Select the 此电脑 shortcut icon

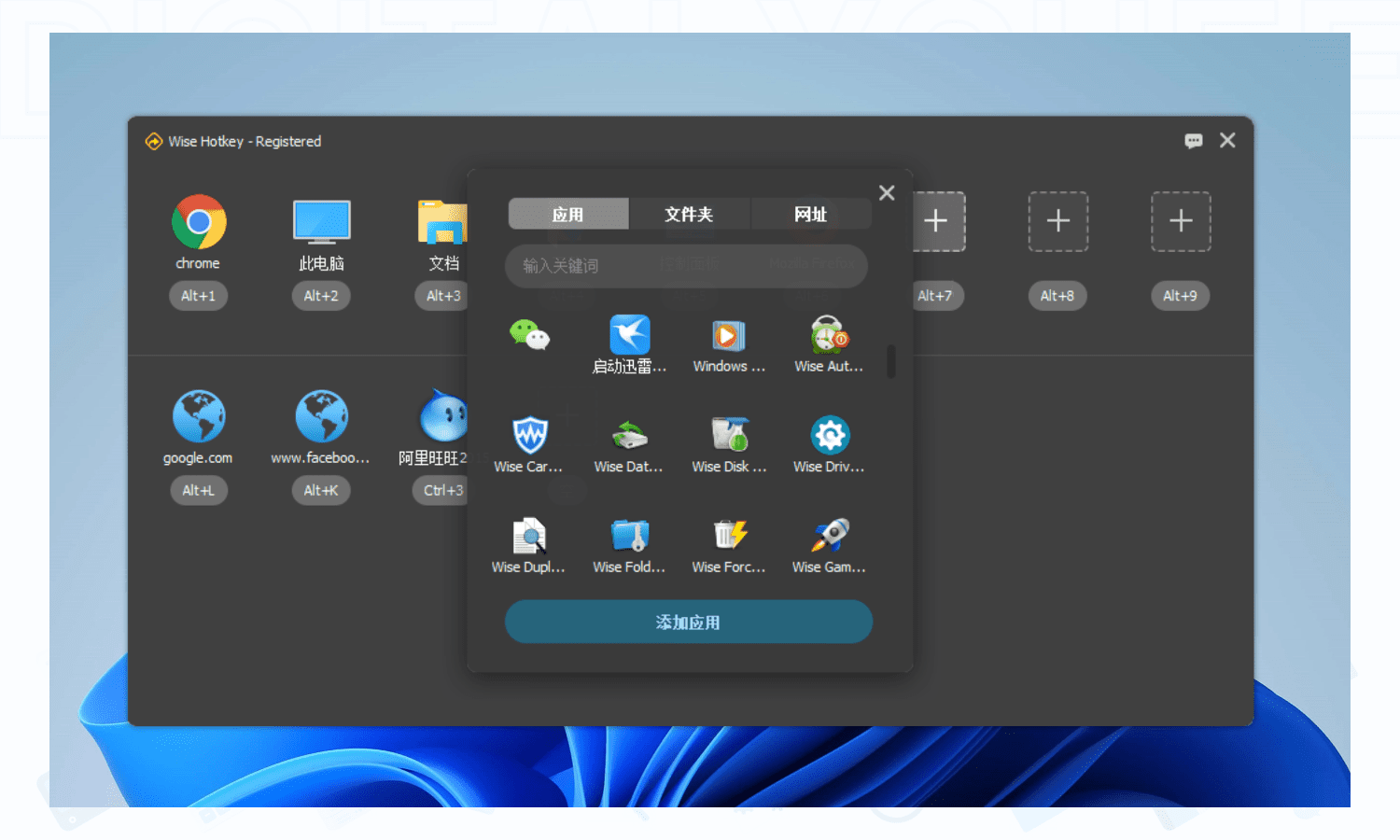(322, 222)
